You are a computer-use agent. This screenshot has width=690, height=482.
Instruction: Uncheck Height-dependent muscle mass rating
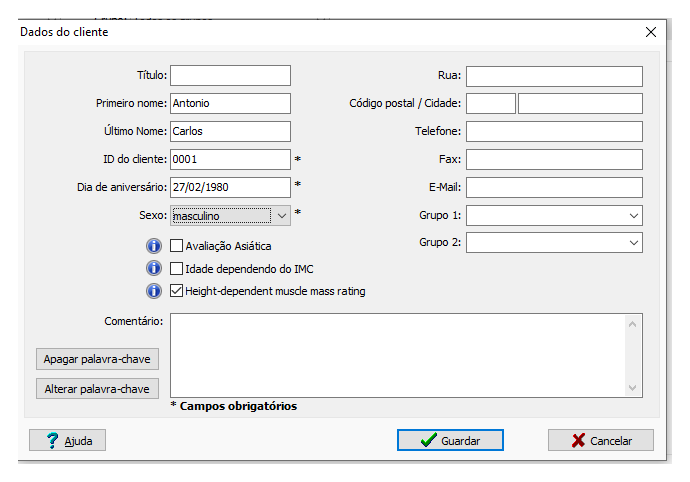tap(176, 291)
